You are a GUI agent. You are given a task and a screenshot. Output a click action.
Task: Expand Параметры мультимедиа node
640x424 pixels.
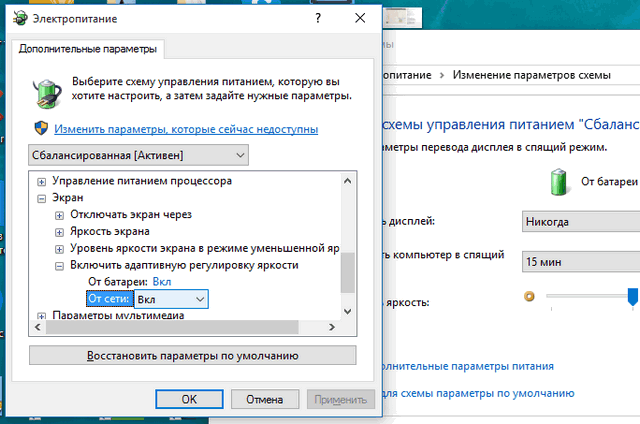(41, 316)
